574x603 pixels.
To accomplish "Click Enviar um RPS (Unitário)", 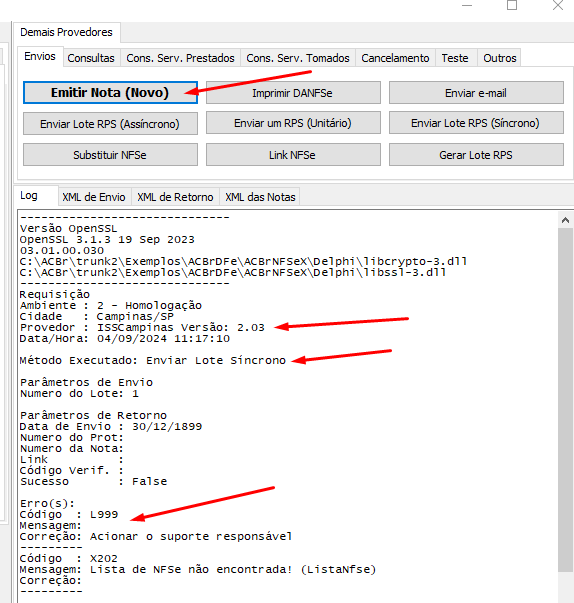I will pyautogui.click(x=293, y=123).
